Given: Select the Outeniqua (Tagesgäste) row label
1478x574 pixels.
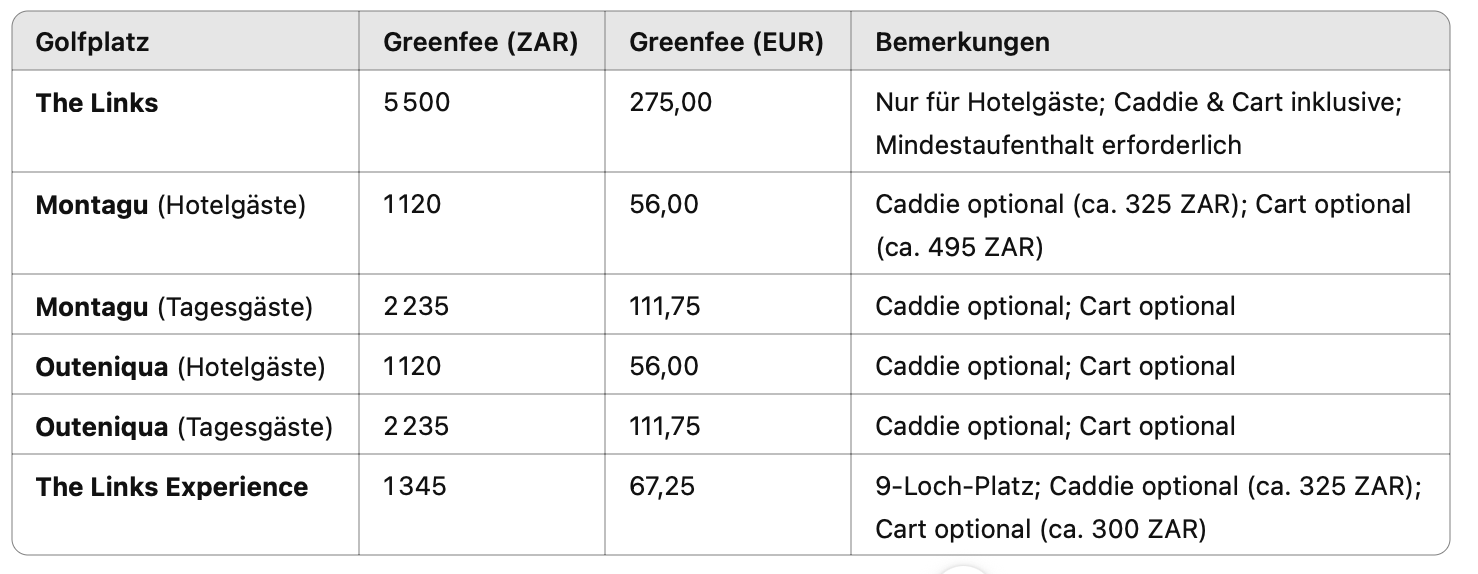Looking at the screenshot, I should tap(184, 427).
